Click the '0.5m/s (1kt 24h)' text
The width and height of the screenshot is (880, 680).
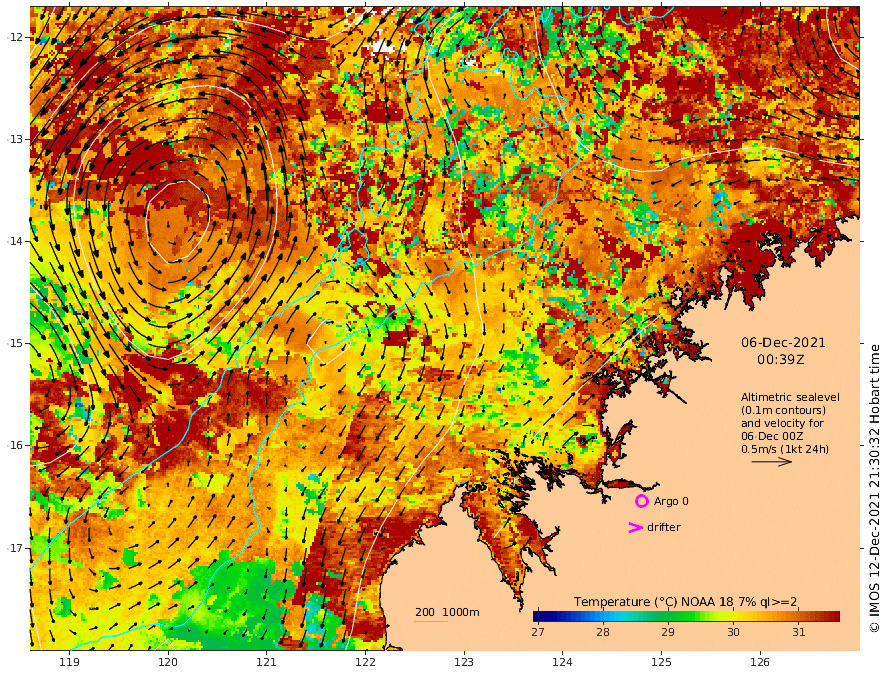[x=785, y=449]
